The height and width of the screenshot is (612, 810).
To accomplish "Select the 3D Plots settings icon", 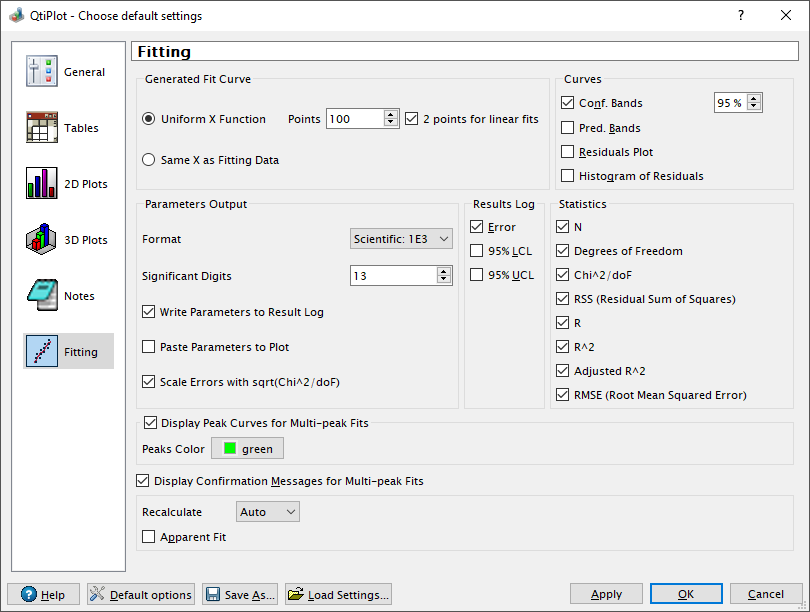I will click(x=42, y=240).
